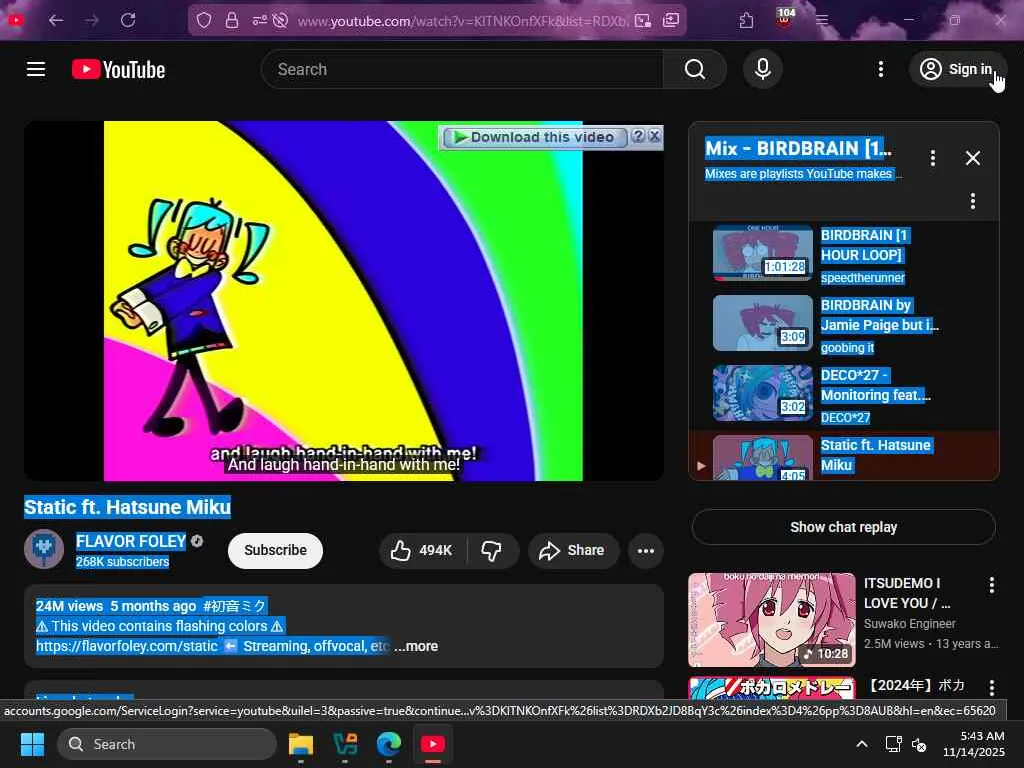The width and height of the screenshot is (1024, 768).
Task: Open options for 【2024年】ボカ video
Action: pos(991,687)
